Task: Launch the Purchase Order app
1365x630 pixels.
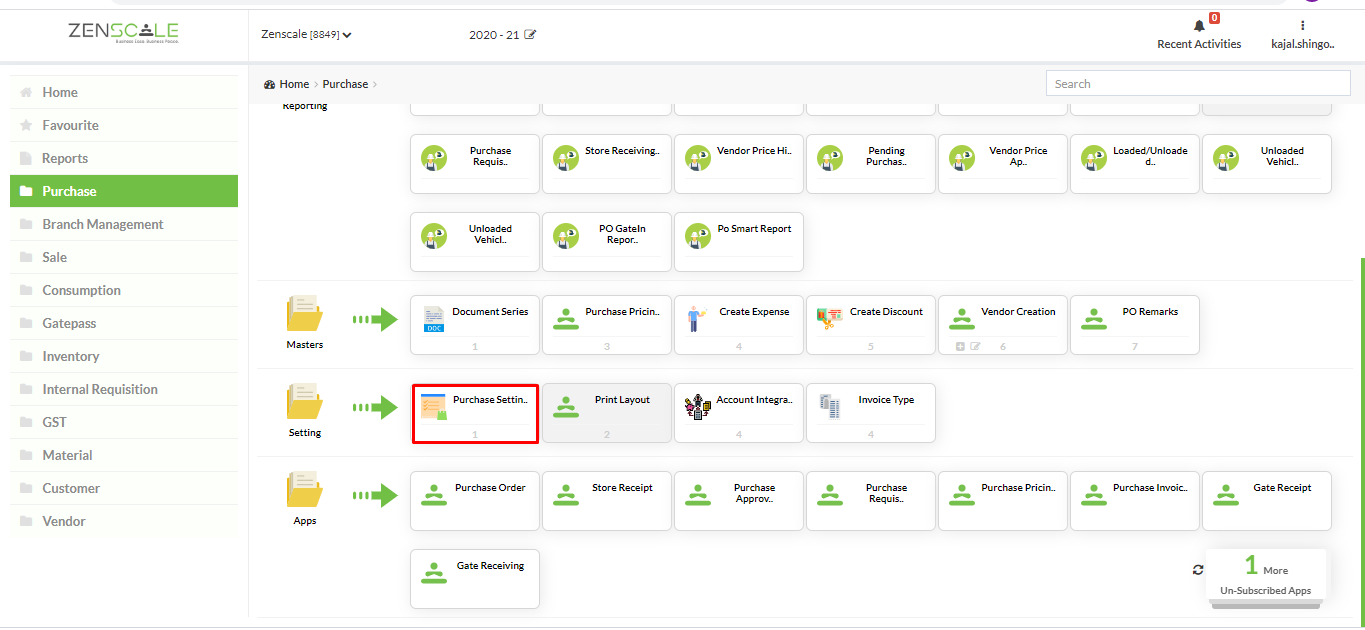Action: (475, 501)
